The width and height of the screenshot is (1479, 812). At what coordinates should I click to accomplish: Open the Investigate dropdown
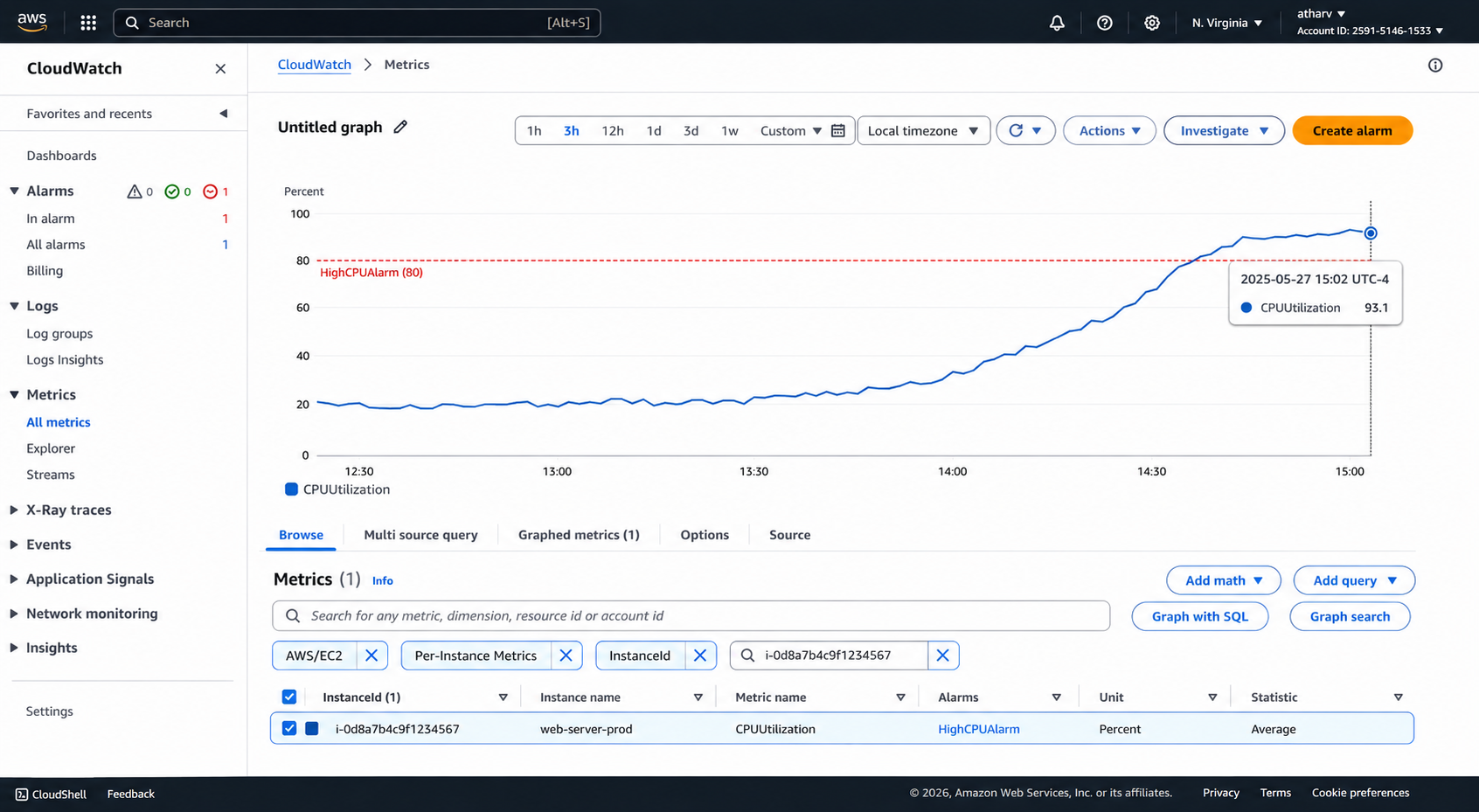(x=1224, y=130)
